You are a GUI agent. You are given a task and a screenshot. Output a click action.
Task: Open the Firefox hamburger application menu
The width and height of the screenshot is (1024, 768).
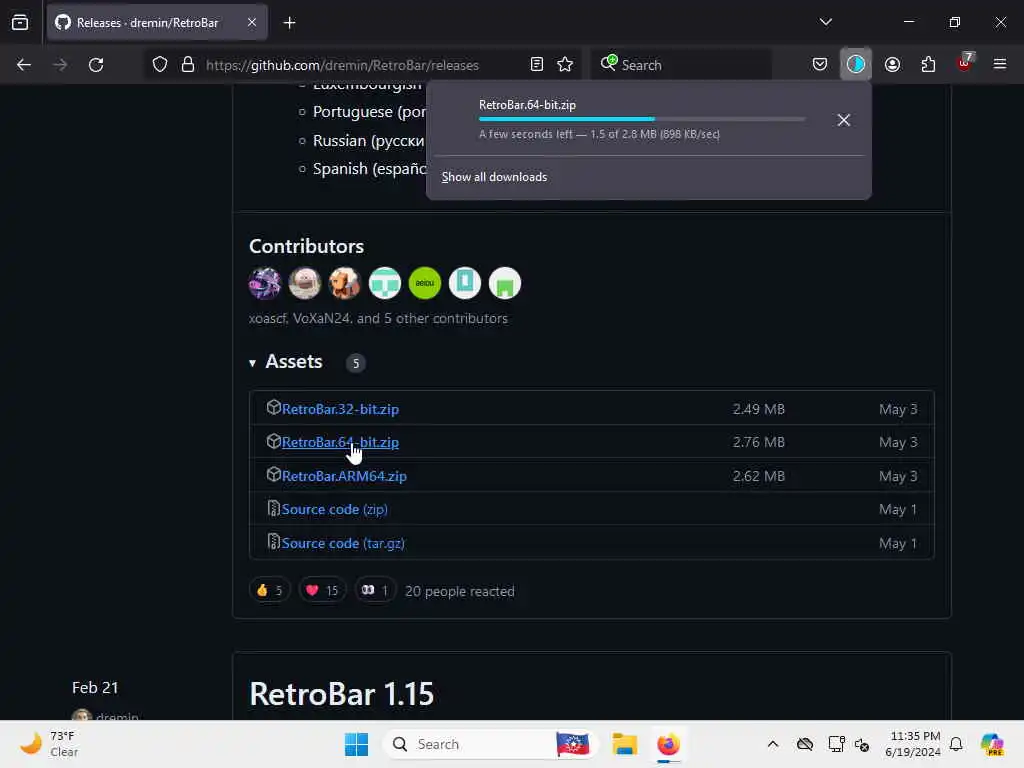click(1000, 64)
